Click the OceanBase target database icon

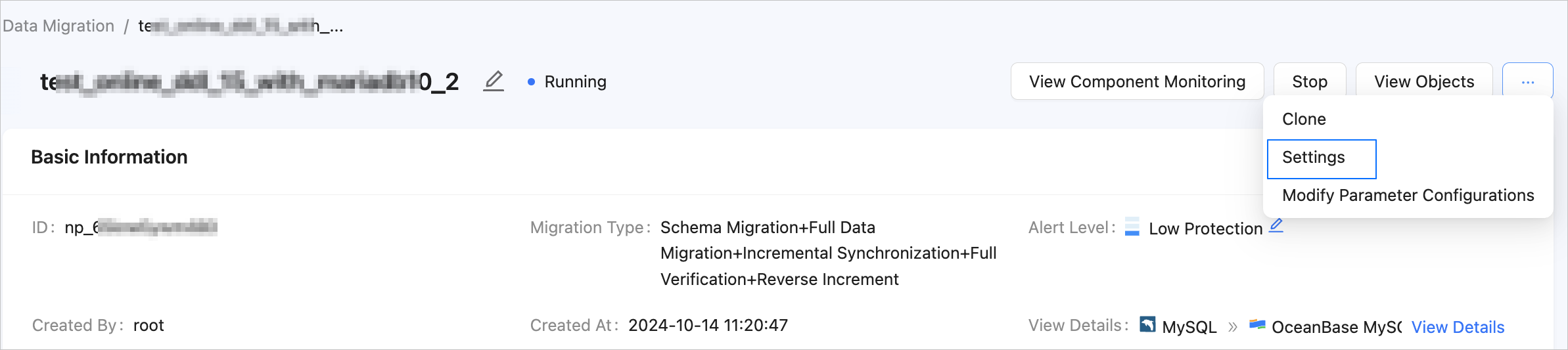coord(1257,324)
